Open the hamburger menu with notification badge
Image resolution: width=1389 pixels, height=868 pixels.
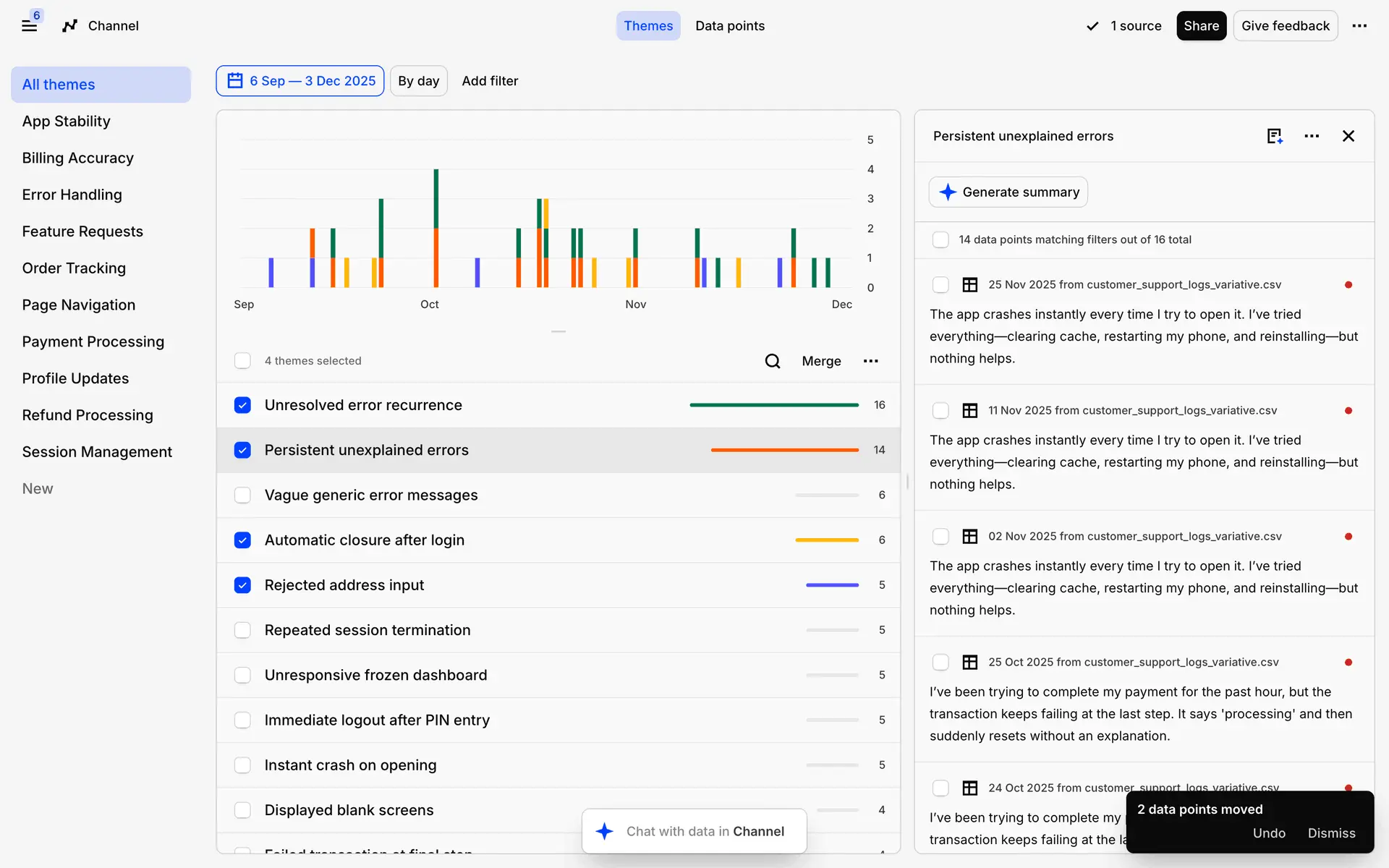click(x=29, y=26)
